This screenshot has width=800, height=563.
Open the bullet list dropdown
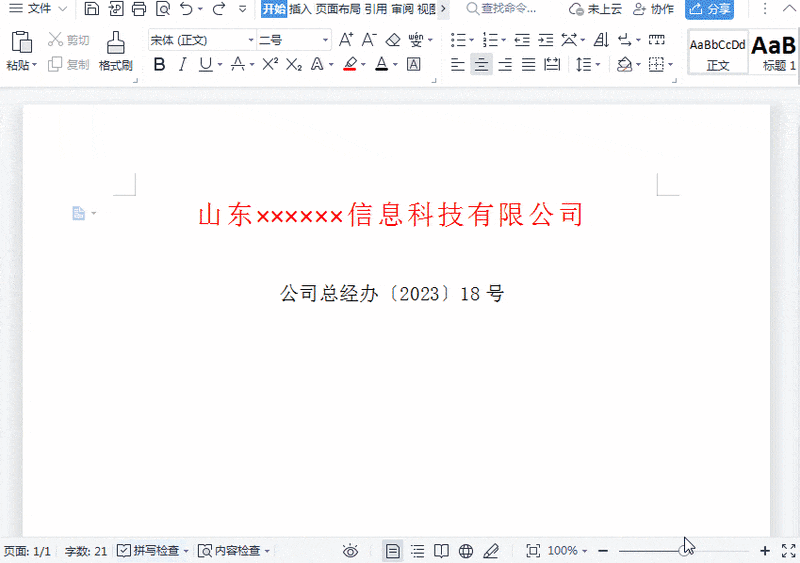(x=471, y=39)
